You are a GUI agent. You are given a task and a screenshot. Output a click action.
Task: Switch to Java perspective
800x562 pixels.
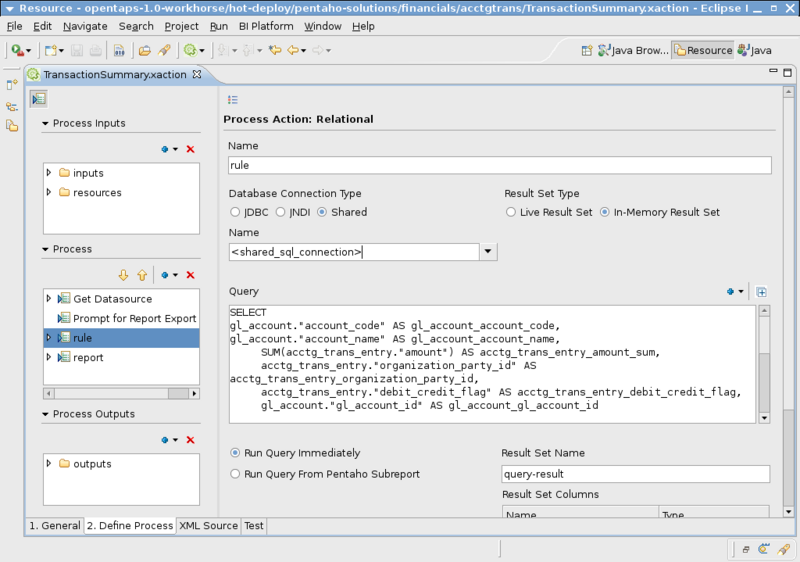click(755, 50)
